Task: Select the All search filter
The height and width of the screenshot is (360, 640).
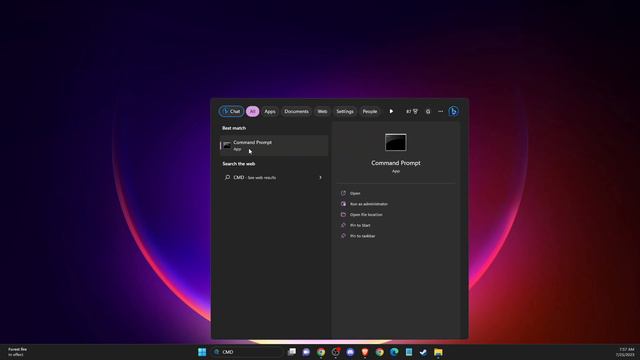Action: 252,111
